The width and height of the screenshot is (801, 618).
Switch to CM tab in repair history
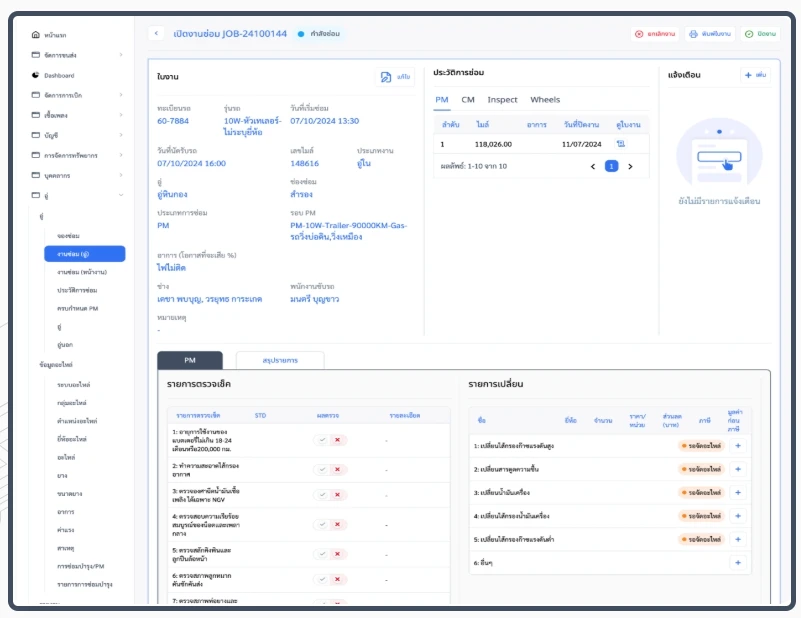(468, 100)
